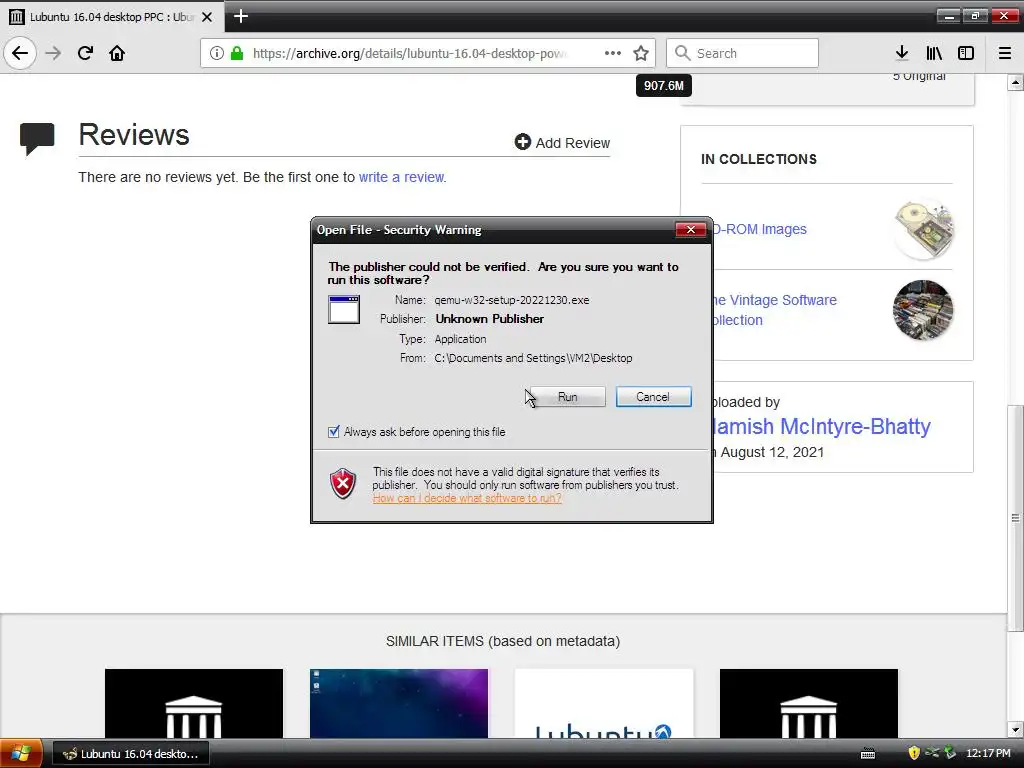Open the first similar item thumbnail
Viewport: 1024px width, 768px height.
(194, 703)
